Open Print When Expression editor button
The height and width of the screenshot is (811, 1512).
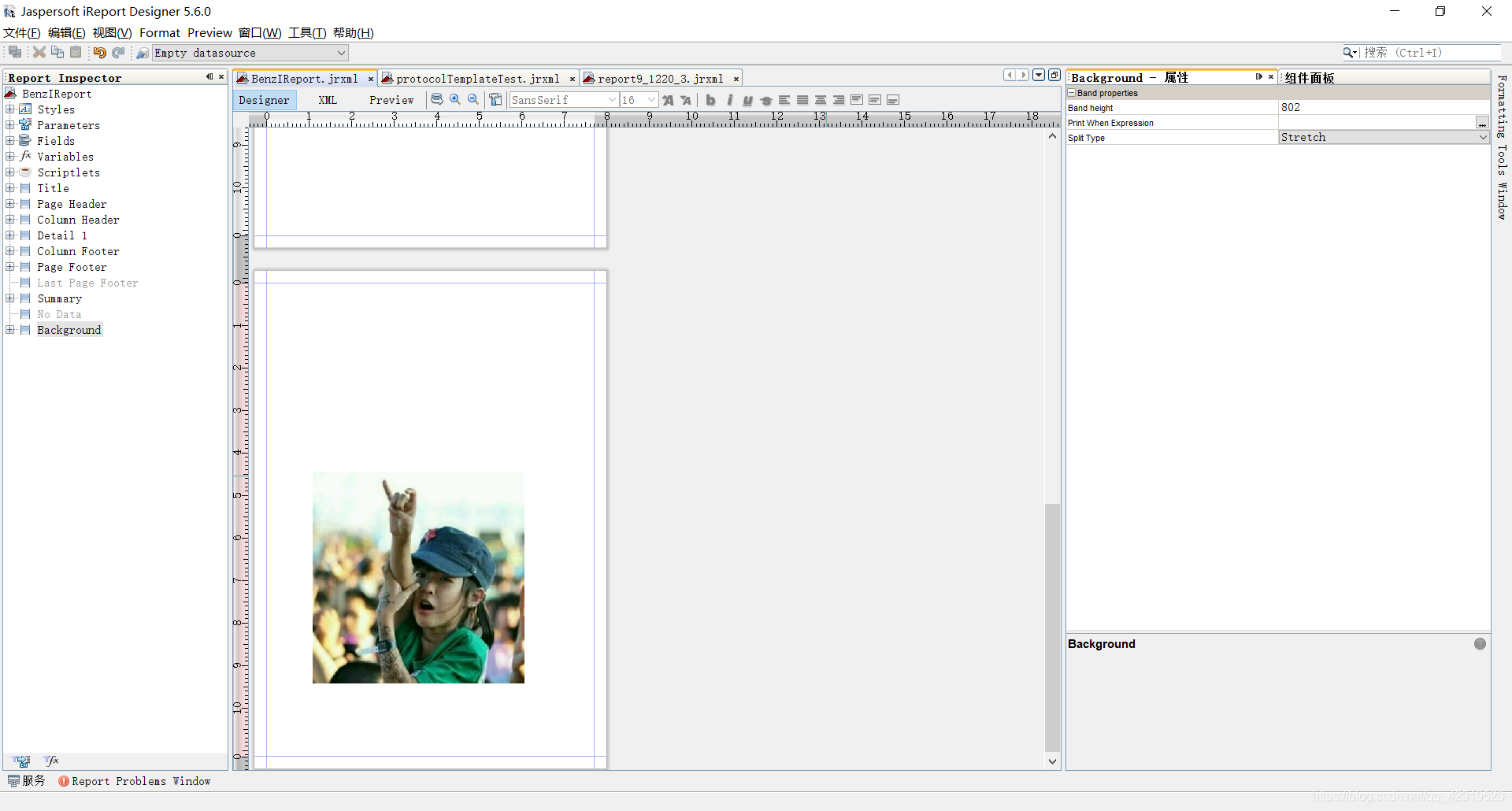[1482, 123]
